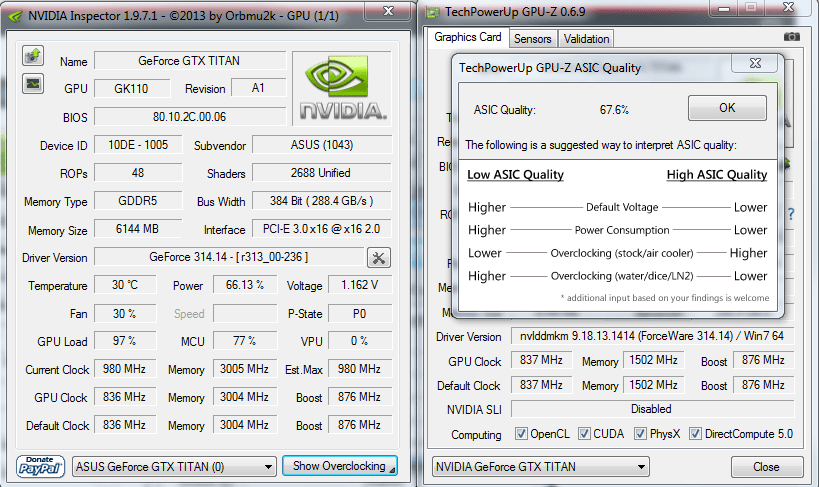This screenshot has width=819, height=487.
Task: Click the PayPal Donate button
Action: tap(40, 466)
